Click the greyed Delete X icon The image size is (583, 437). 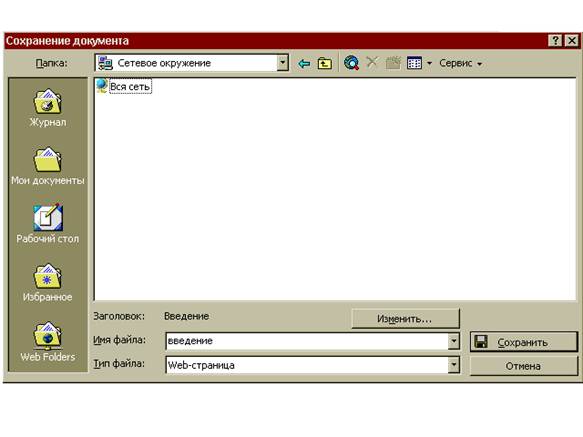pyautogui.click(x=372, y=63)
